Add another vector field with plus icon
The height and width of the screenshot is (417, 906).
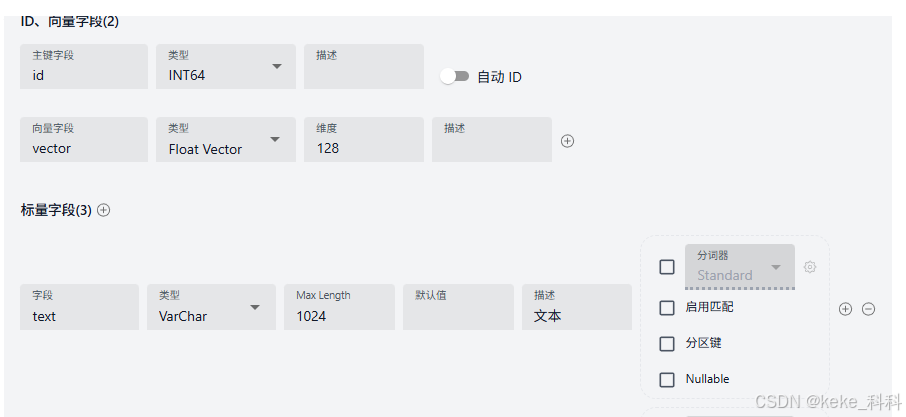click(x=567, y=141)
